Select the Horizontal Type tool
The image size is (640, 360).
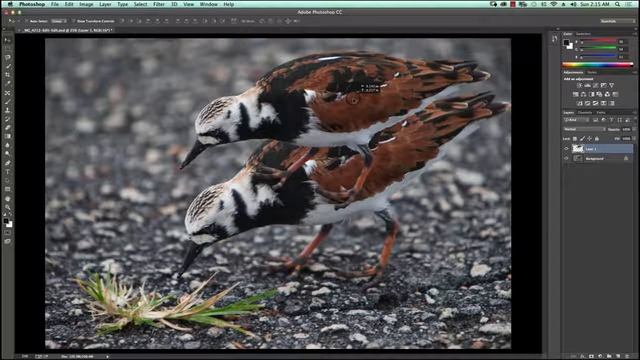(7, 171)
